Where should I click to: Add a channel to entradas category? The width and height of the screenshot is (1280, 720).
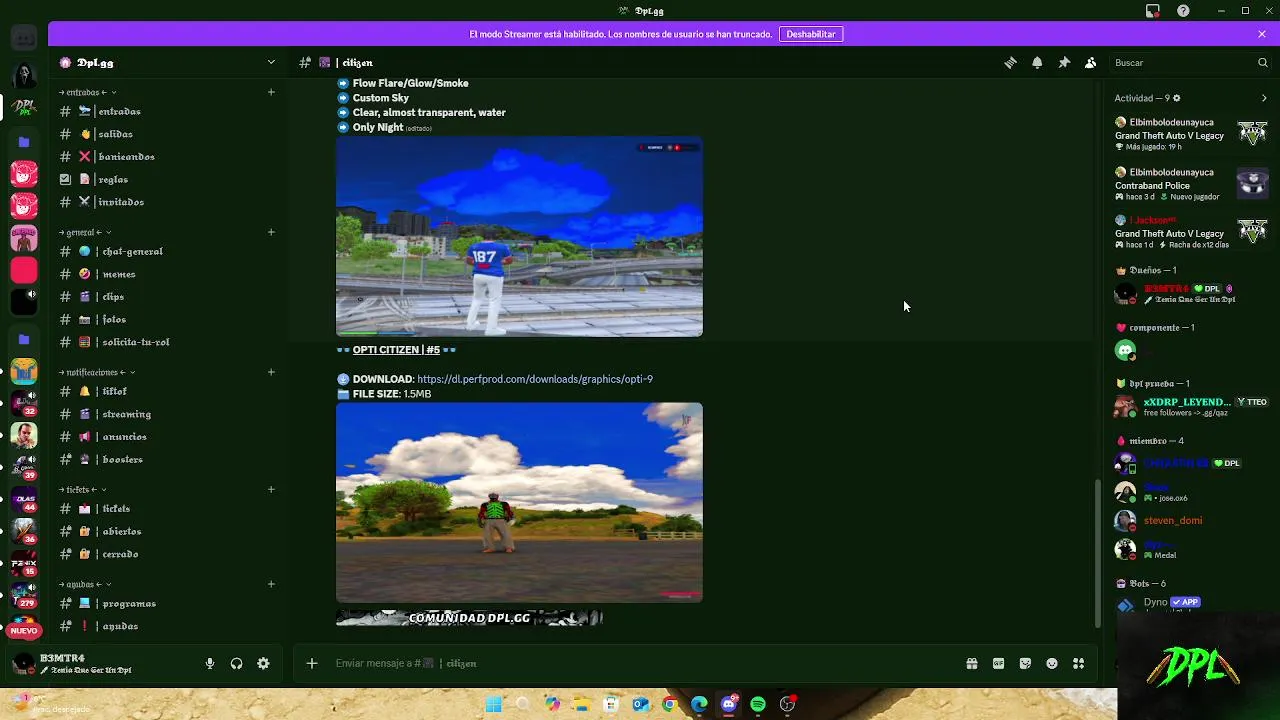click(271, 92)
